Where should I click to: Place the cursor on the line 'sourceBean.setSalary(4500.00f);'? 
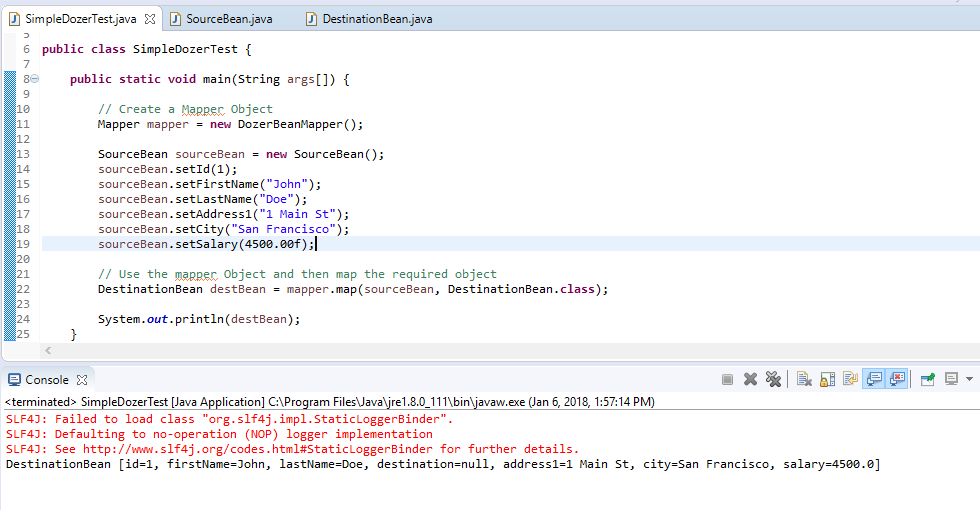pyautogui.click(x=206, y=244)
